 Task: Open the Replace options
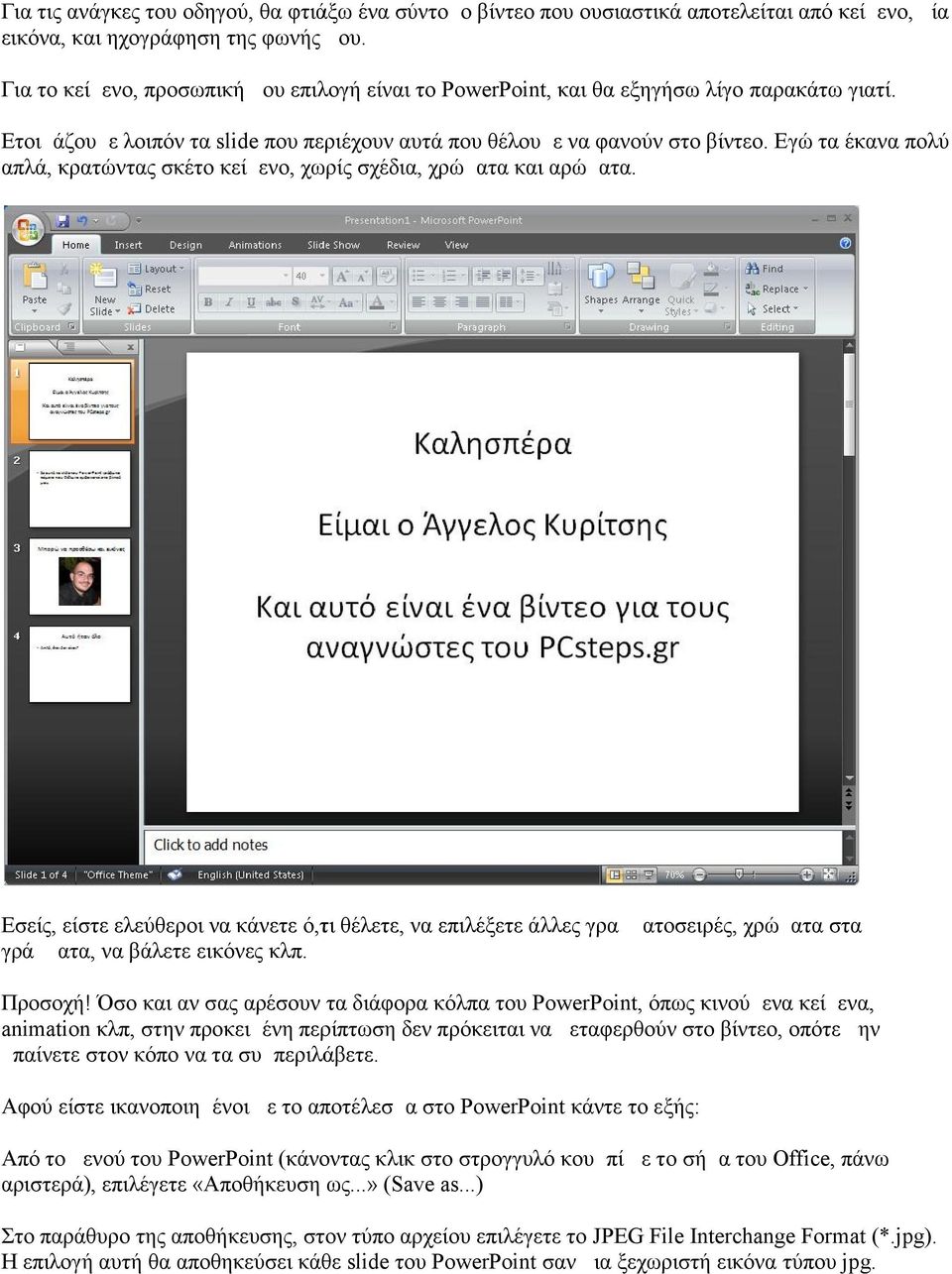(x=776, y=289)
